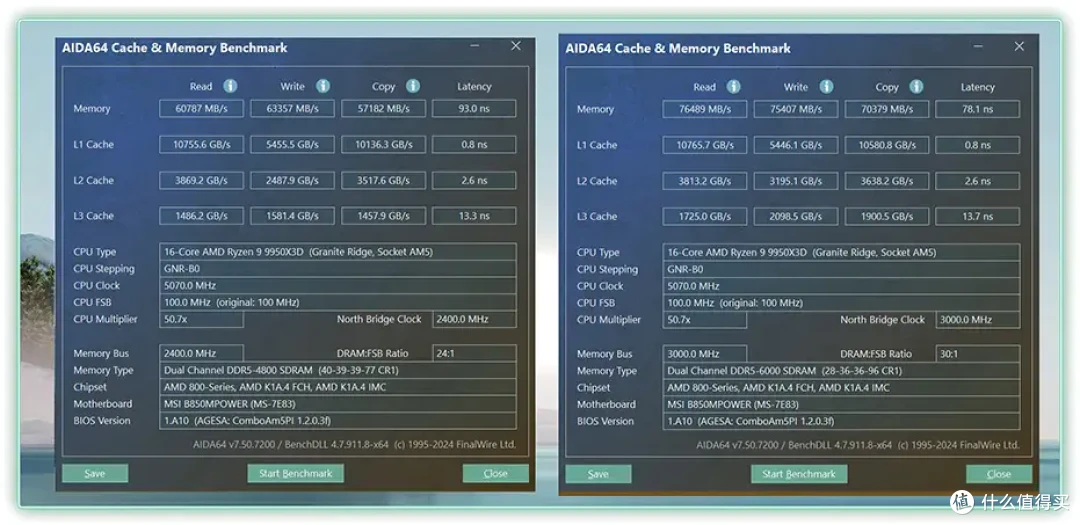Minimize the right AIDA64 window
This screenshot has width=1080, height=525.
click(x=978, y=47)
